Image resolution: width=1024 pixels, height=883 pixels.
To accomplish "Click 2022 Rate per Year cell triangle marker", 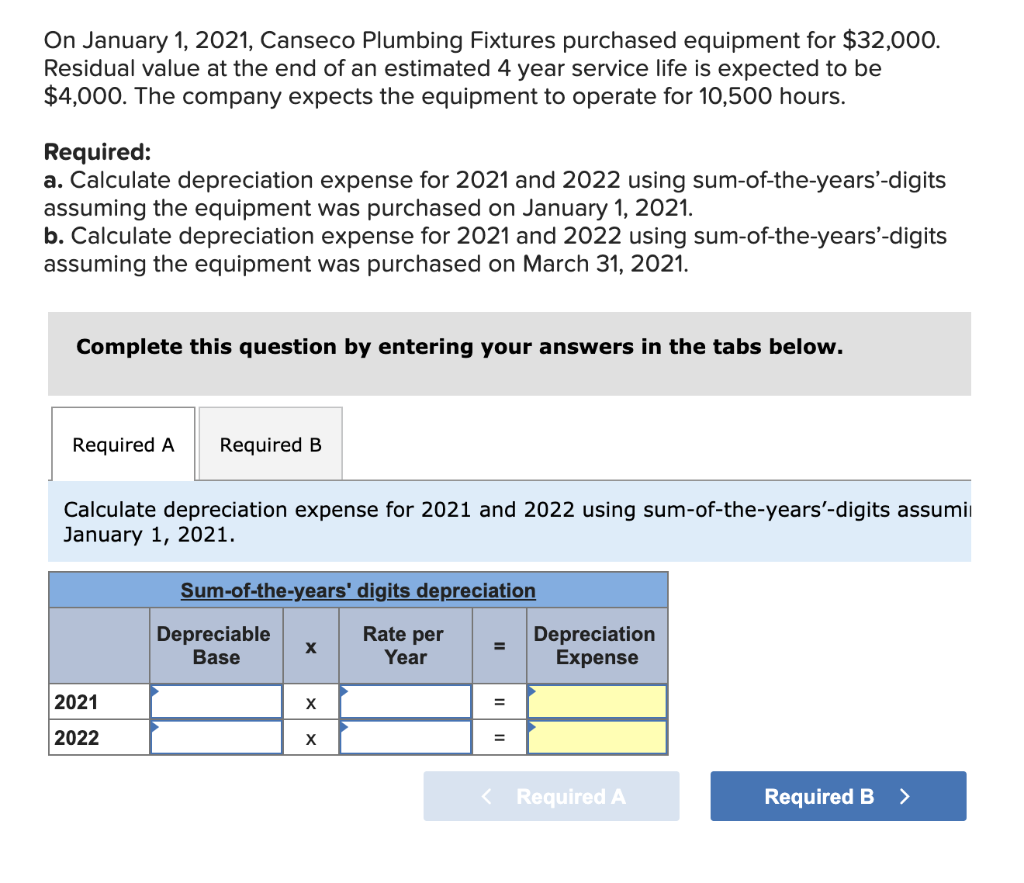I will (x=344, y=725).
